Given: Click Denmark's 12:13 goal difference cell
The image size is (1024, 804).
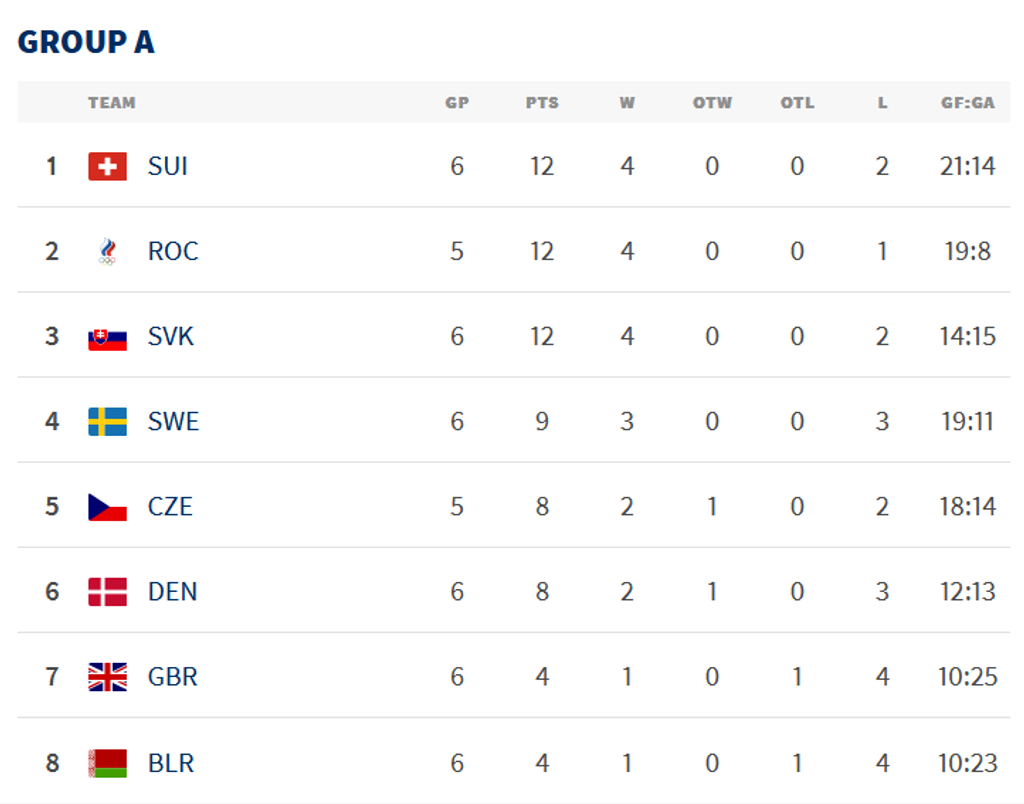Looking at the screenshot, I should [967, 592].
